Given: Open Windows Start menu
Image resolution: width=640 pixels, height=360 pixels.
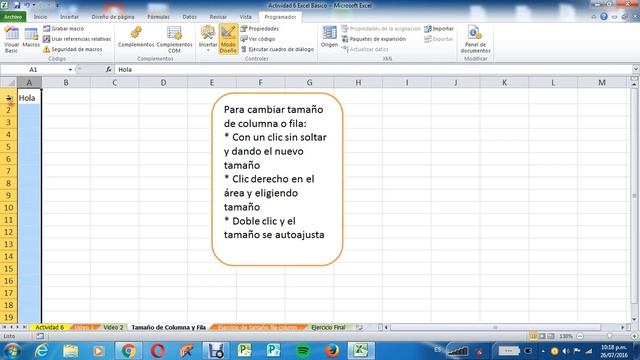Looking at the screenshot, I should click(x=11, y=351).
